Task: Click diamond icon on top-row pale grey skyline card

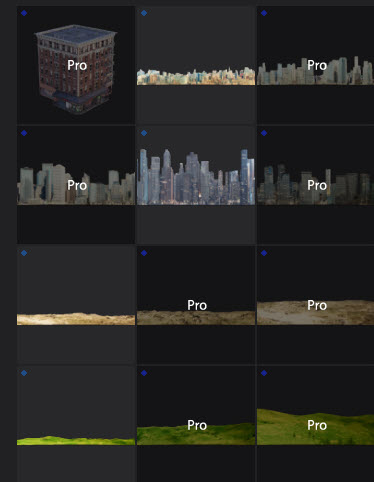Action: (264, 13)
